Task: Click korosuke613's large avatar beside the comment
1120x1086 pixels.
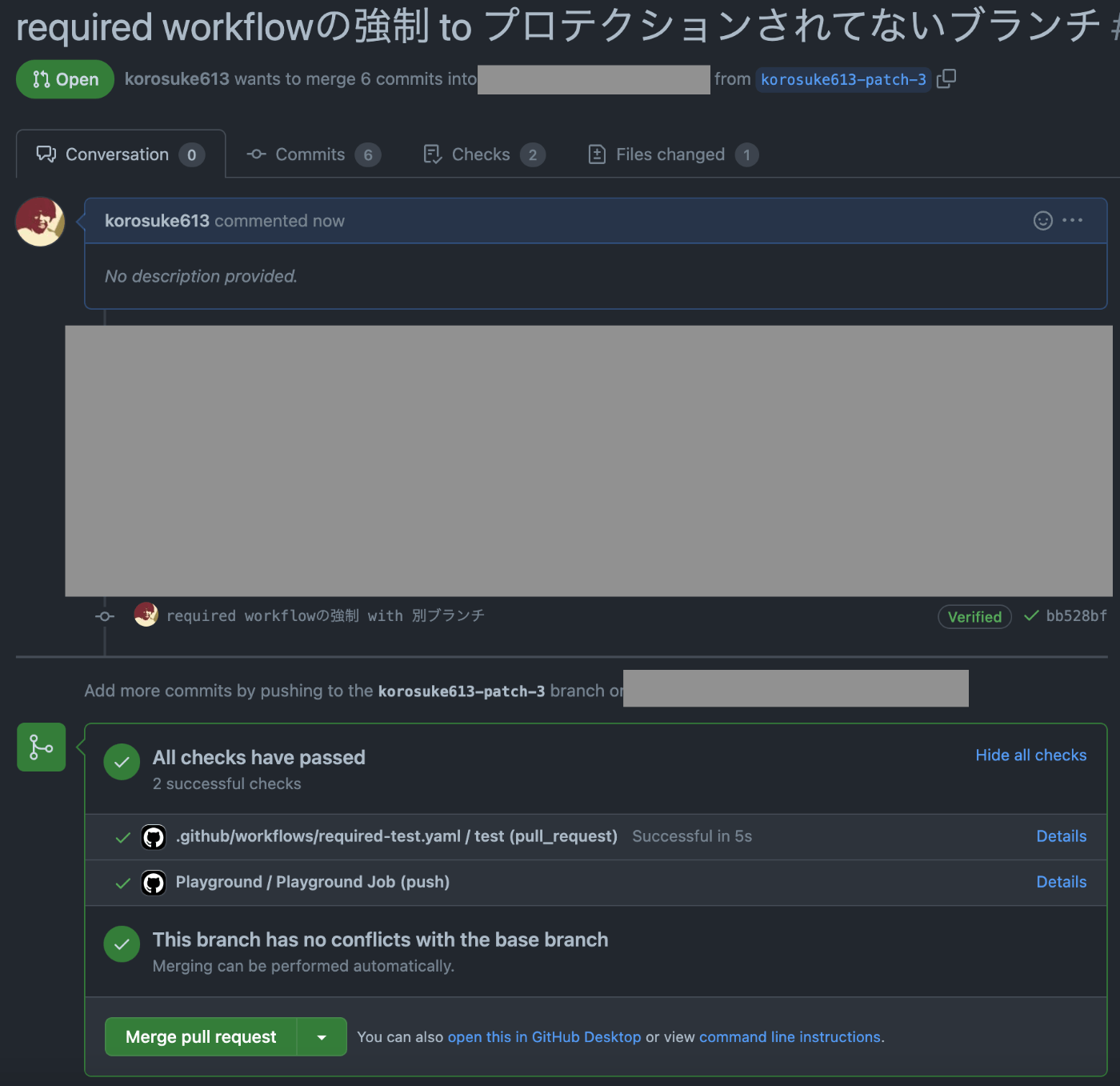Action: 40,222
